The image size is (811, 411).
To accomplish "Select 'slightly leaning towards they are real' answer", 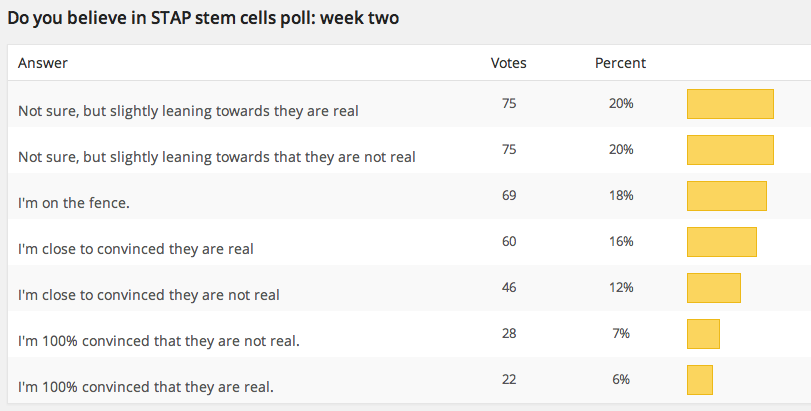I will tap(188, 111).
